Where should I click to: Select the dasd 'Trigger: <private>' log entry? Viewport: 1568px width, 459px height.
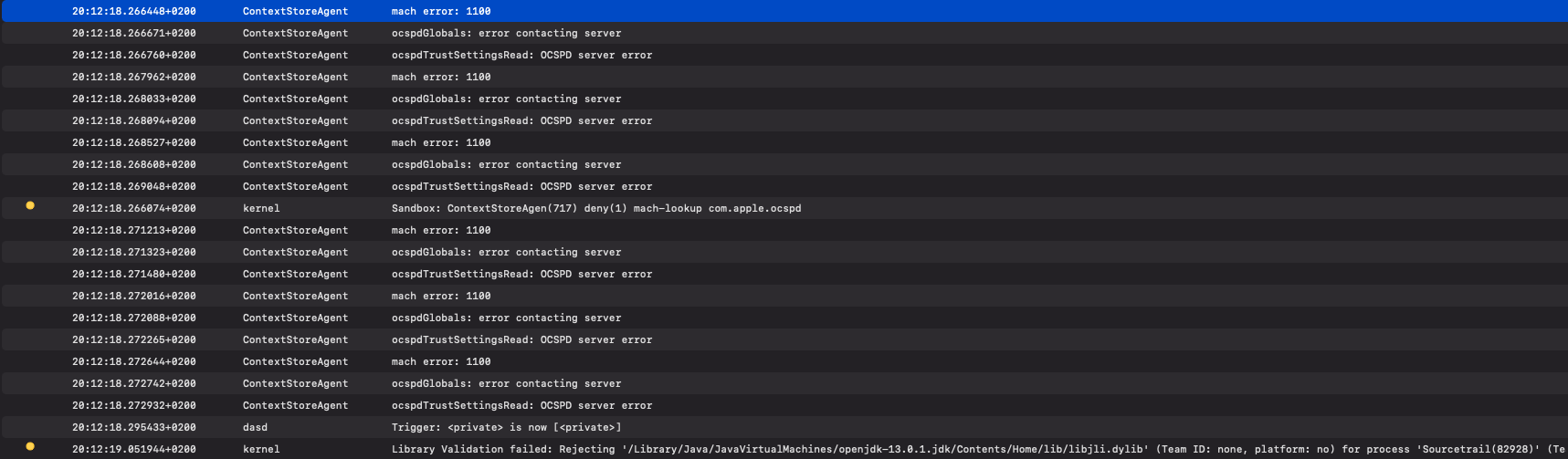pyautogui.click(x=784, y=427)
